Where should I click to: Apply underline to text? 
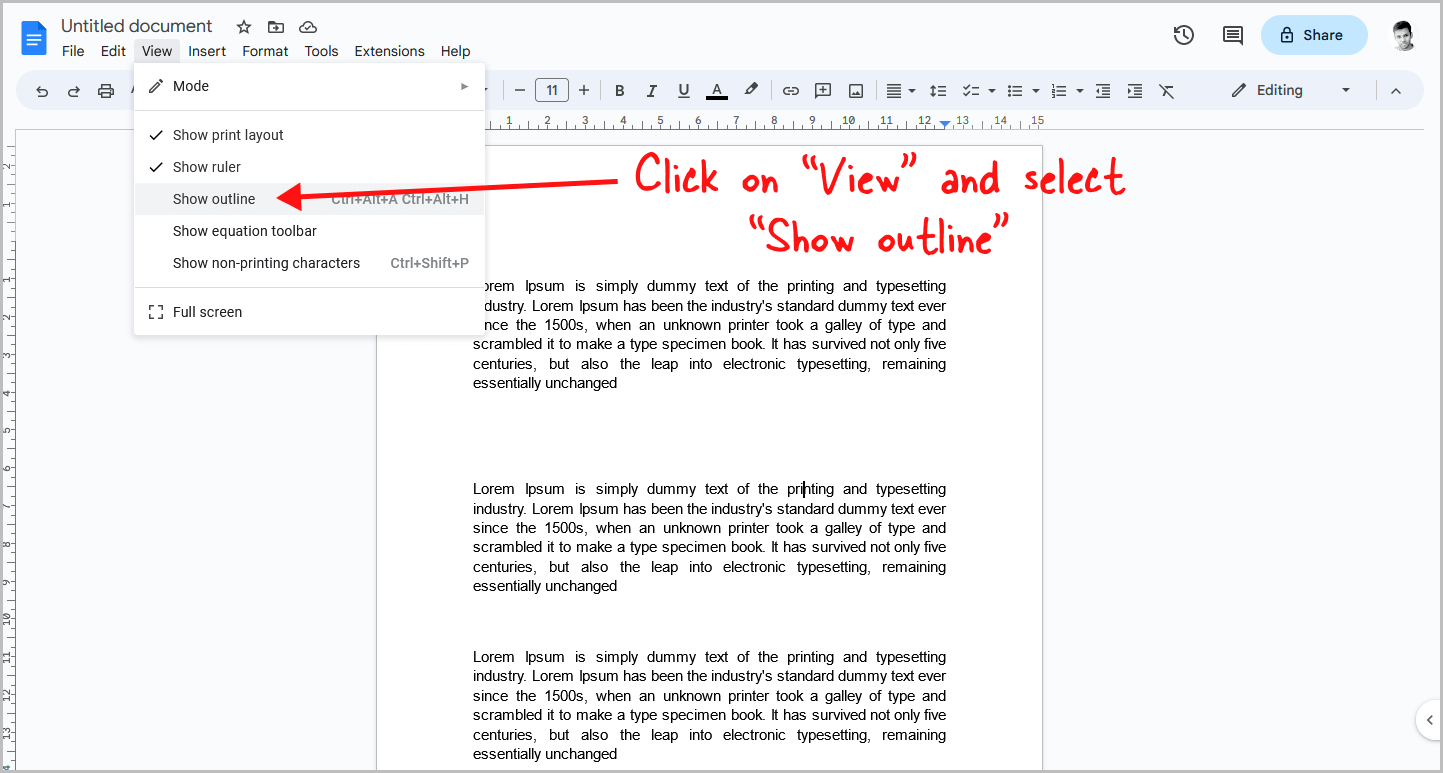[683, 90]
